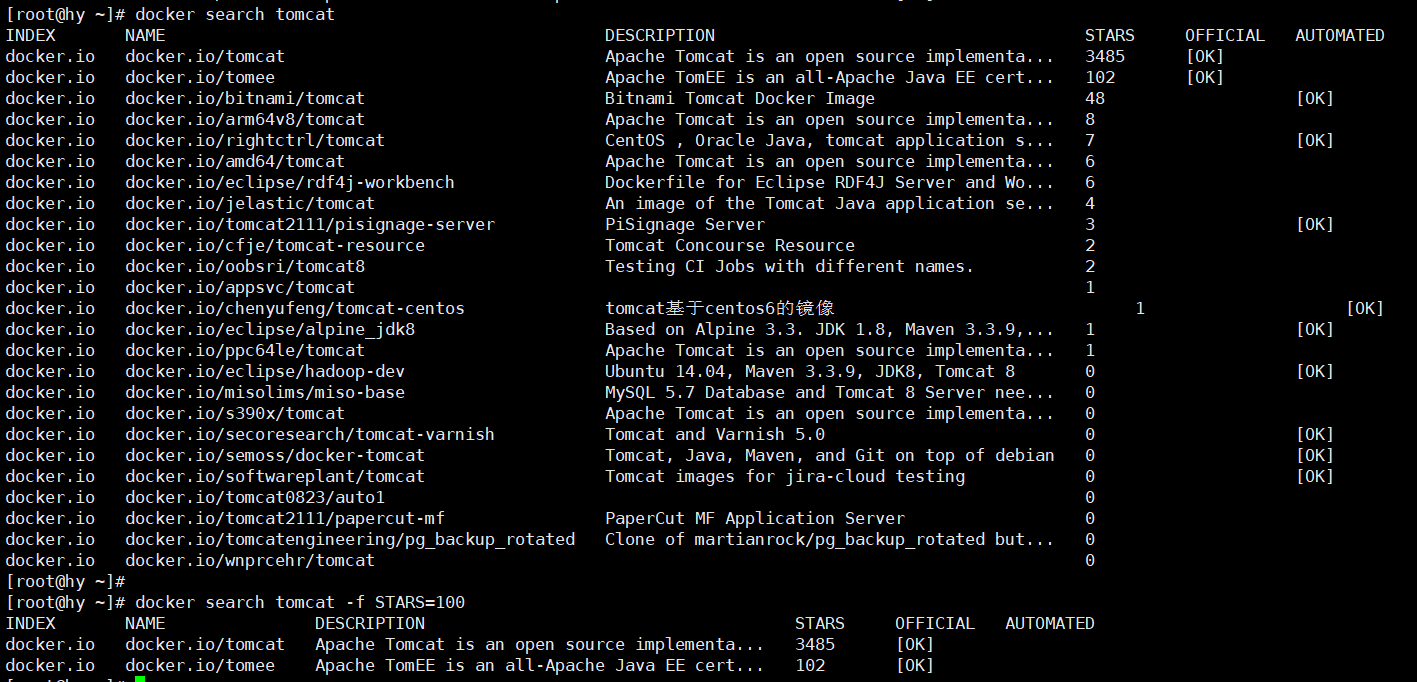The image size is (1417, 682).
Task: Select the docker.io/tomcat image name
Action: click(204, 56)
